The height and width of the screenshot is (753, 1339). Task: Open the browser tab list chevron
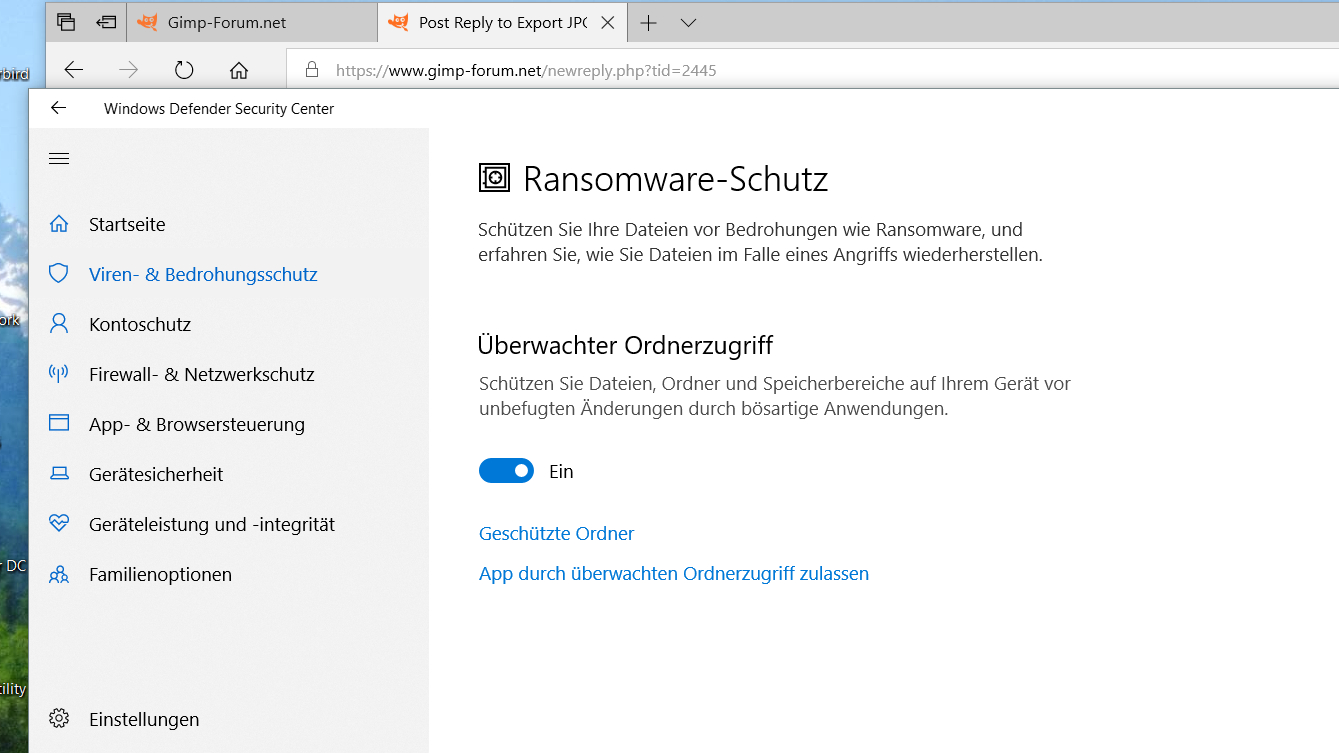click(x=688, y=23)
